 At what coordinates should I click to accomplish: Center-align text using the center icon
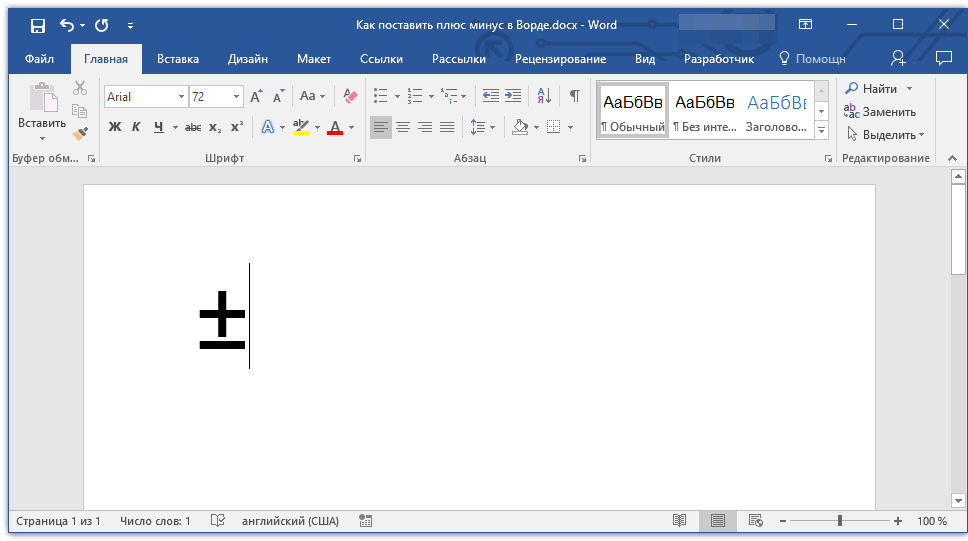click(x=403, y=127)
